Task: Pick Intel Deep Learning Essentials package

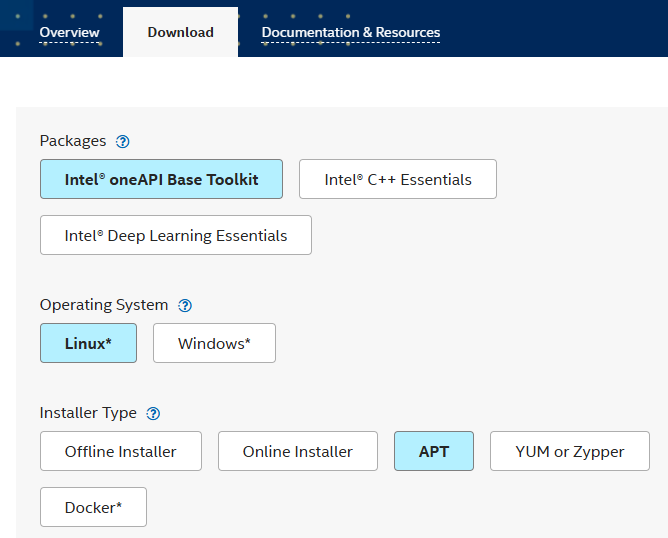Action: point(176,235)
